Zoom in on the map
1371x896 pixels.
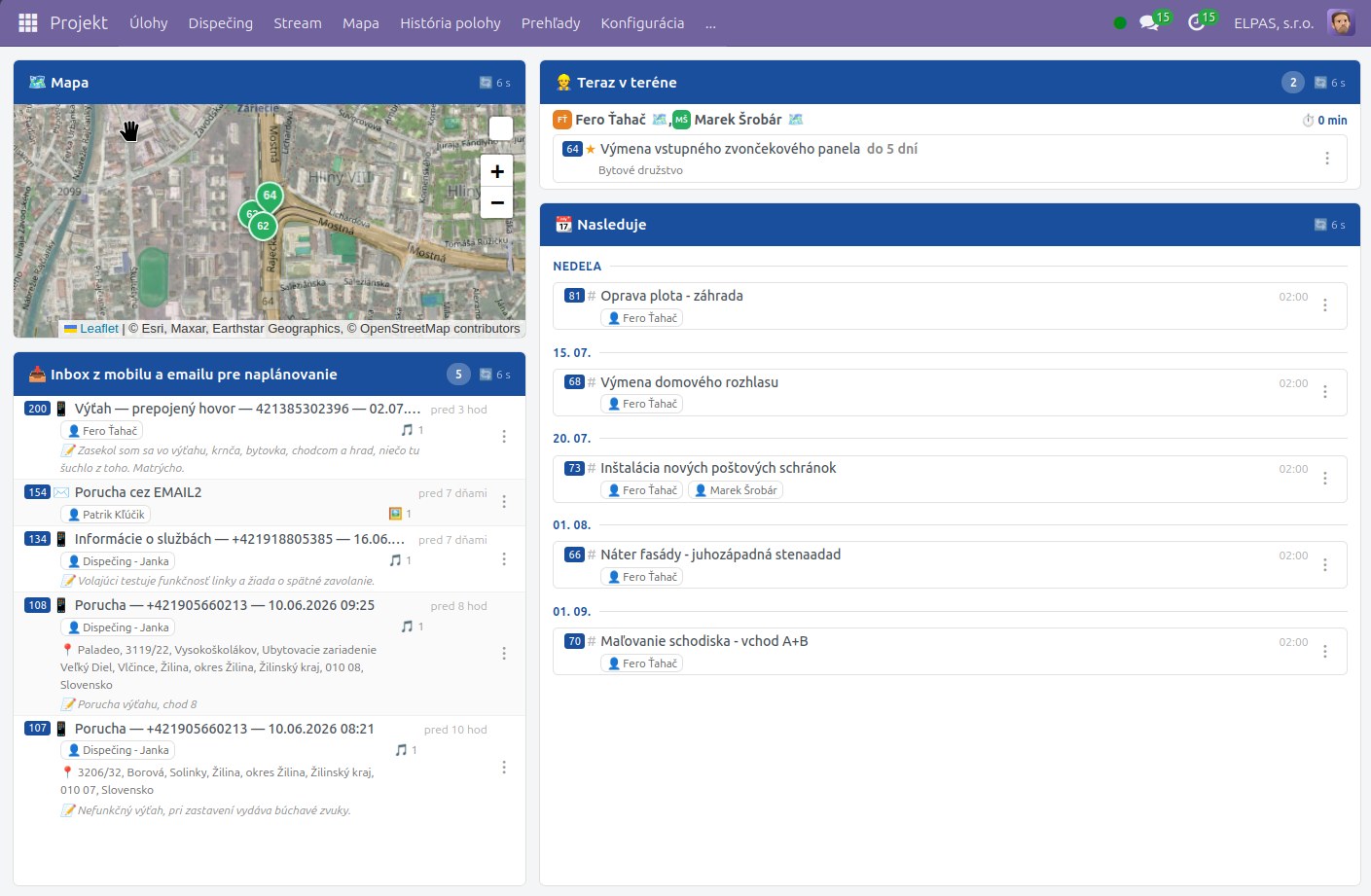[497, 171]
